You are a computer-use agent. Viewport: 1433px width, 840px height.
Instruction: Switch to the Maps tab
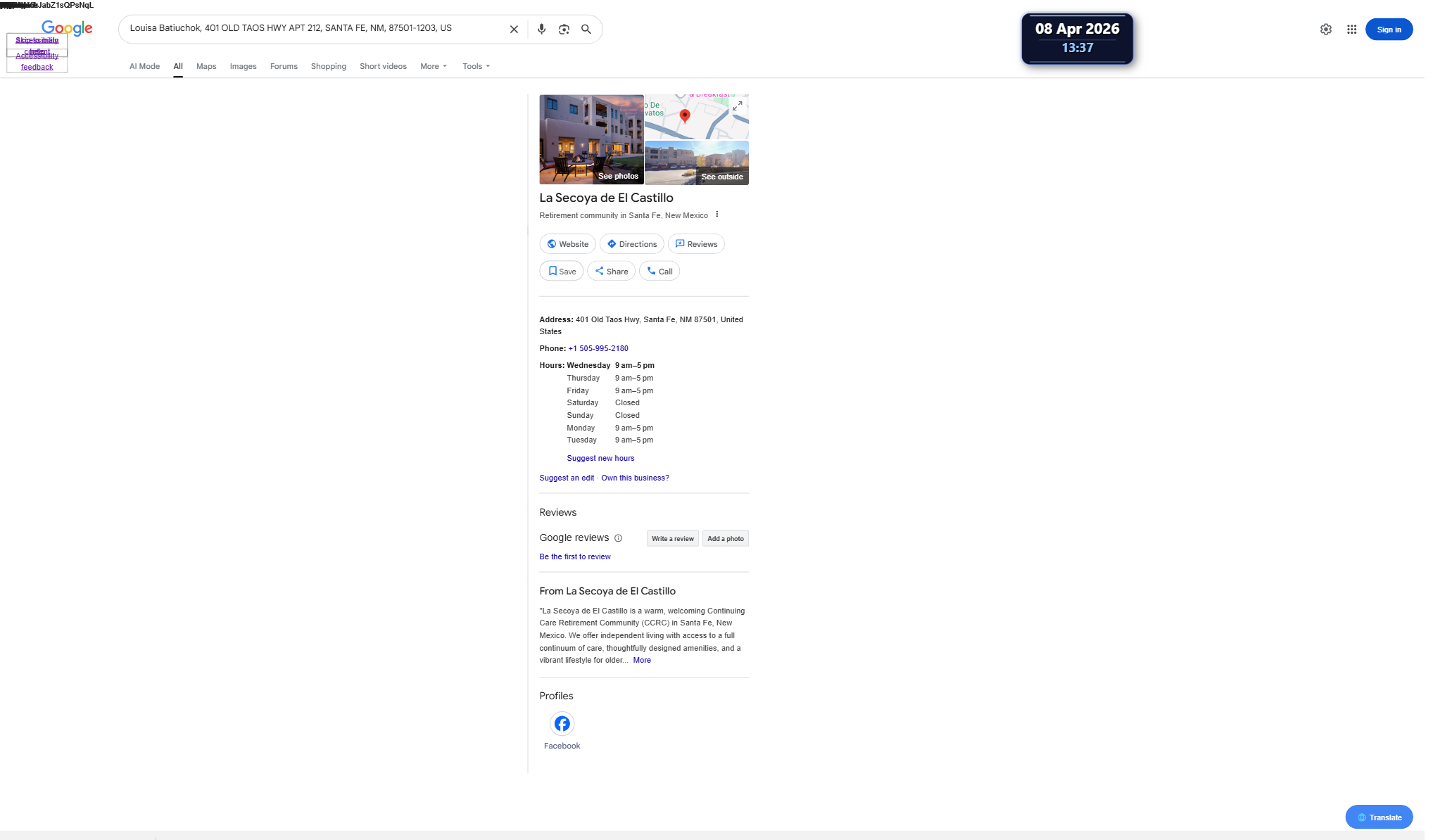point(206,66)
